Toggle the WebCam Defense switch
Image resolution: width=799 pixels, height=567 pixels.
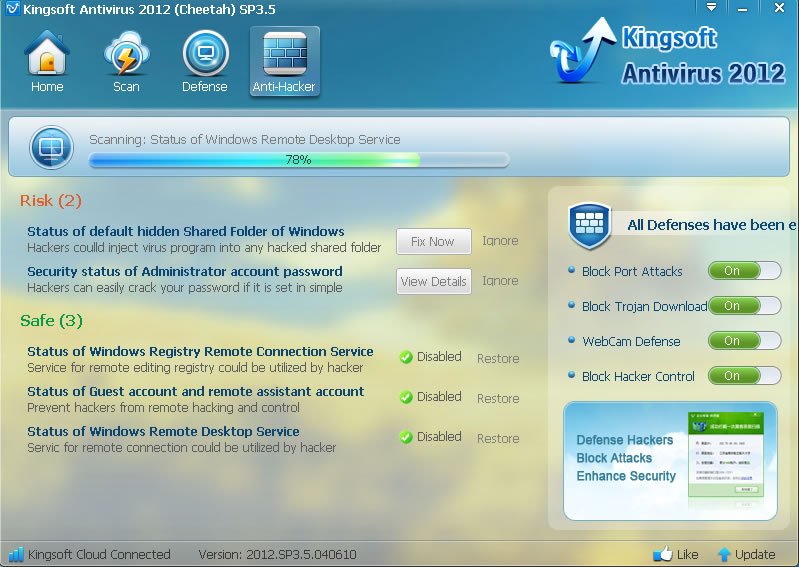click(x=744, y=341)
